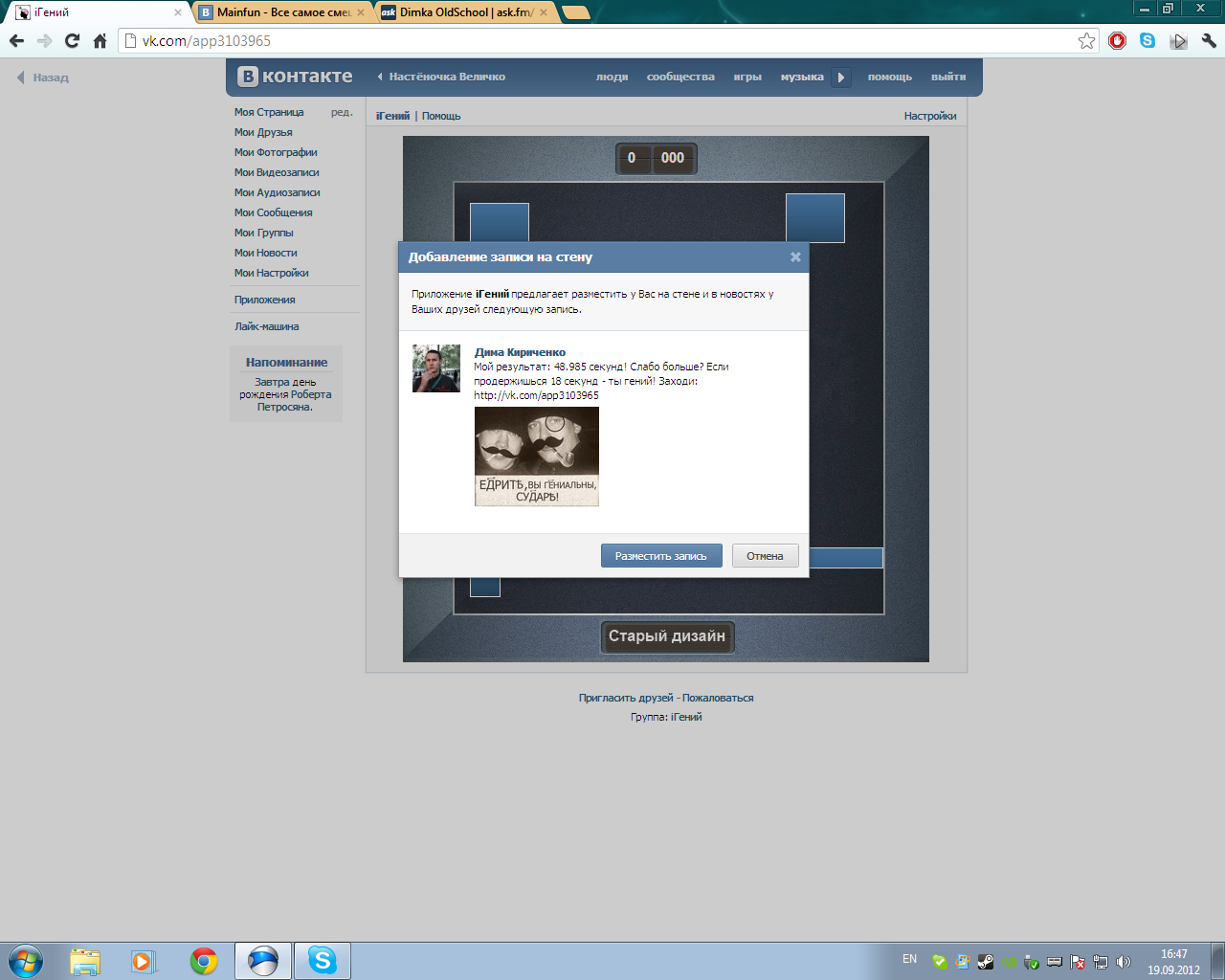
Task: Open the Windows Start menu
Action: [x=26, y=961]
